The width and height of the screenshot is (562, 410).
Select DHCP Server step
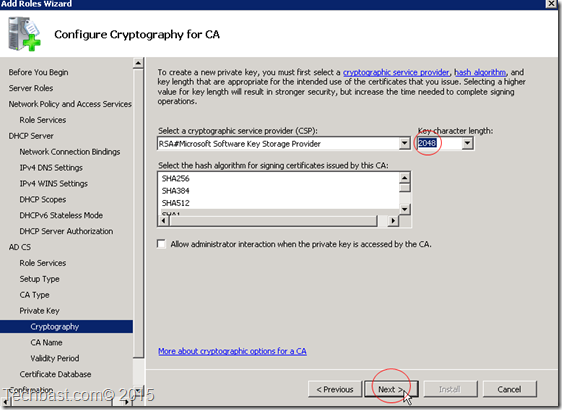31,136
